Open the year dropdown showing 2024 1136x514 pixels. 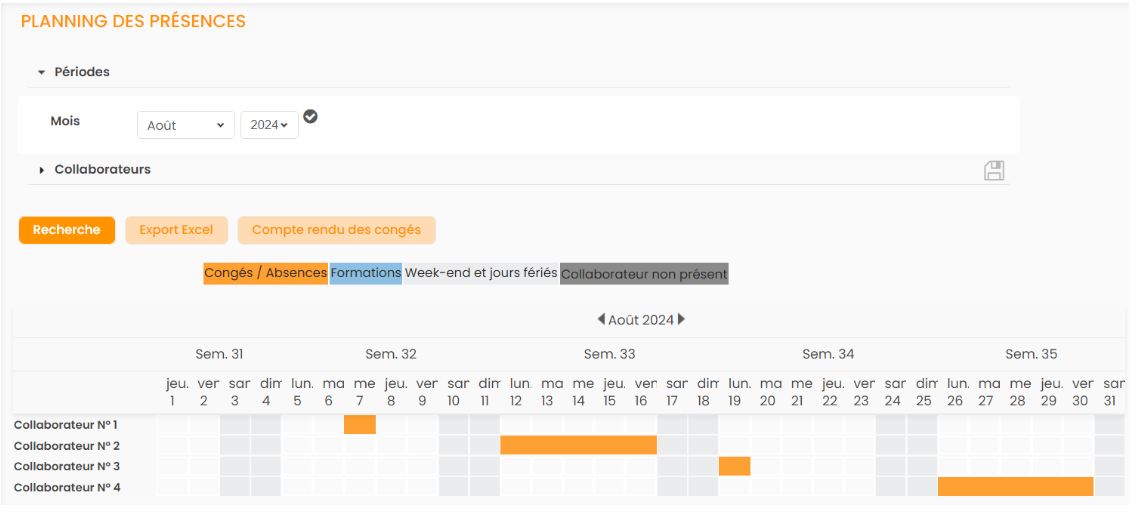[x=269, y=125]
